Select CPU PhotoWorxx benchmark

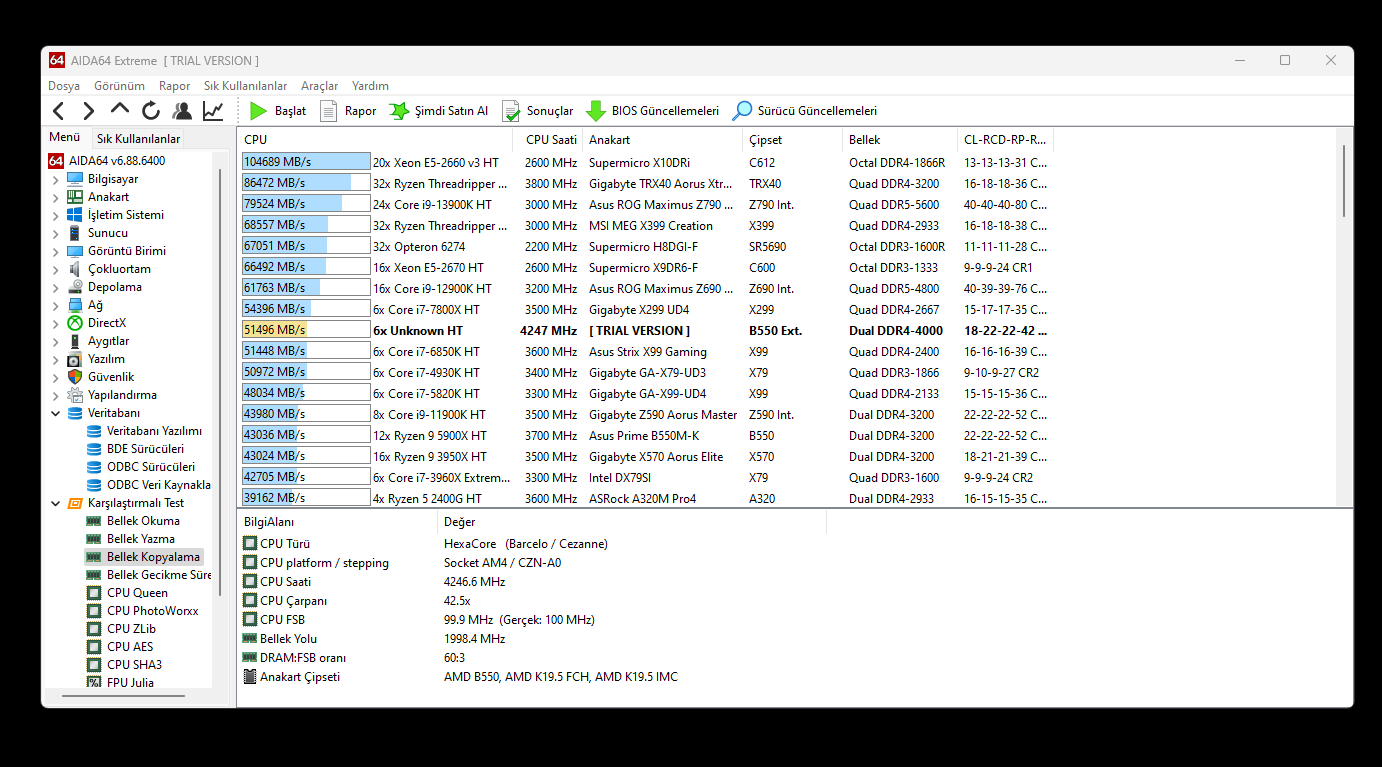coord(153,611)
